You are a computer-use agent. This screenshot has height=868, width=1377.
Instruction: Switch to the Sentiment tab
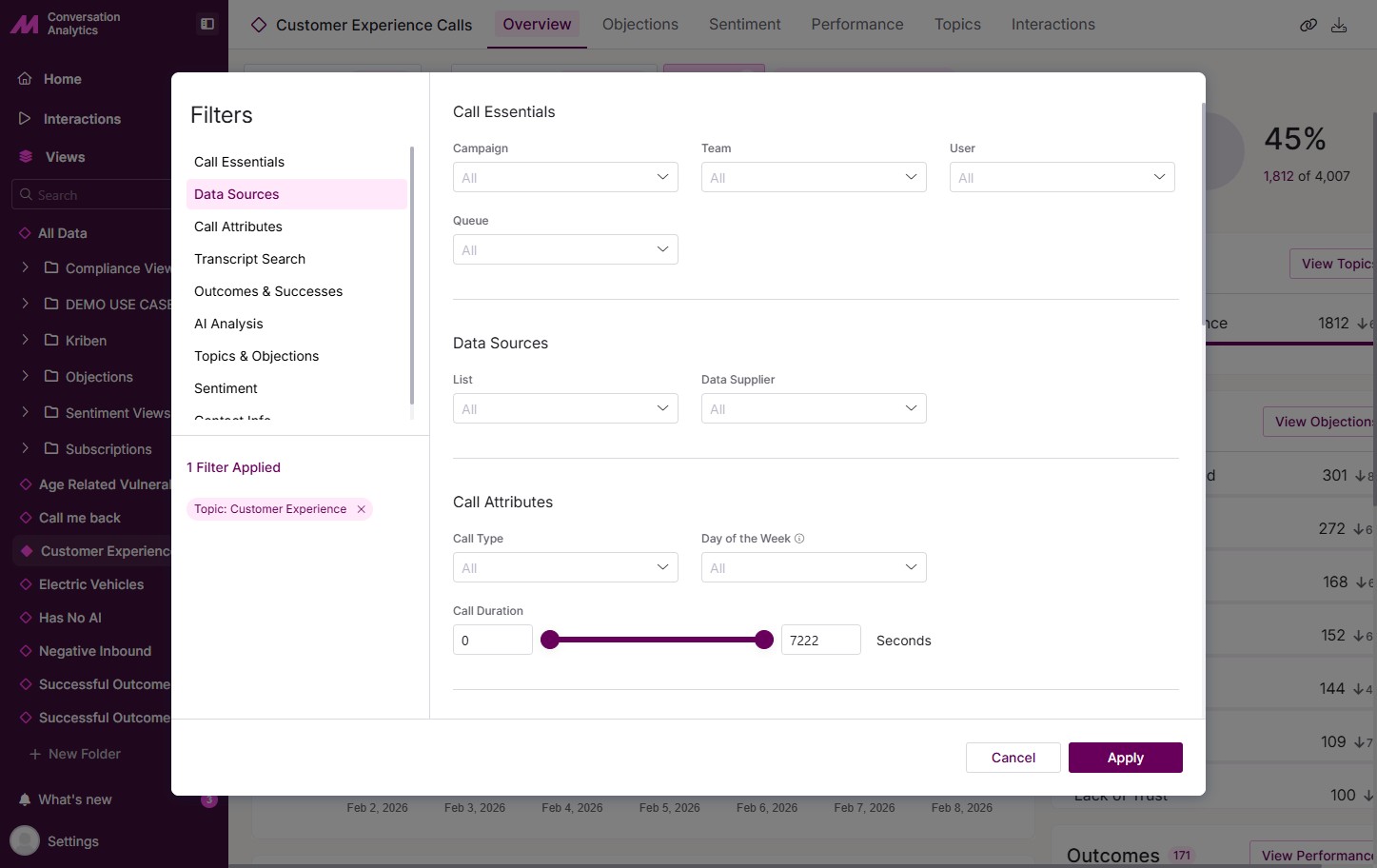click(745, 25)
